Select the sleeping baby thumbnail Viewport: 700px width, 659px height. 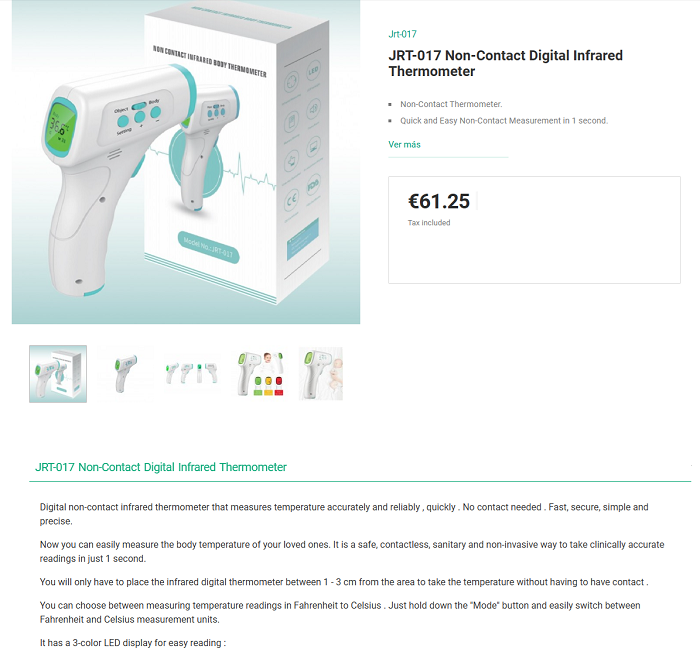[x=321, y=374]
